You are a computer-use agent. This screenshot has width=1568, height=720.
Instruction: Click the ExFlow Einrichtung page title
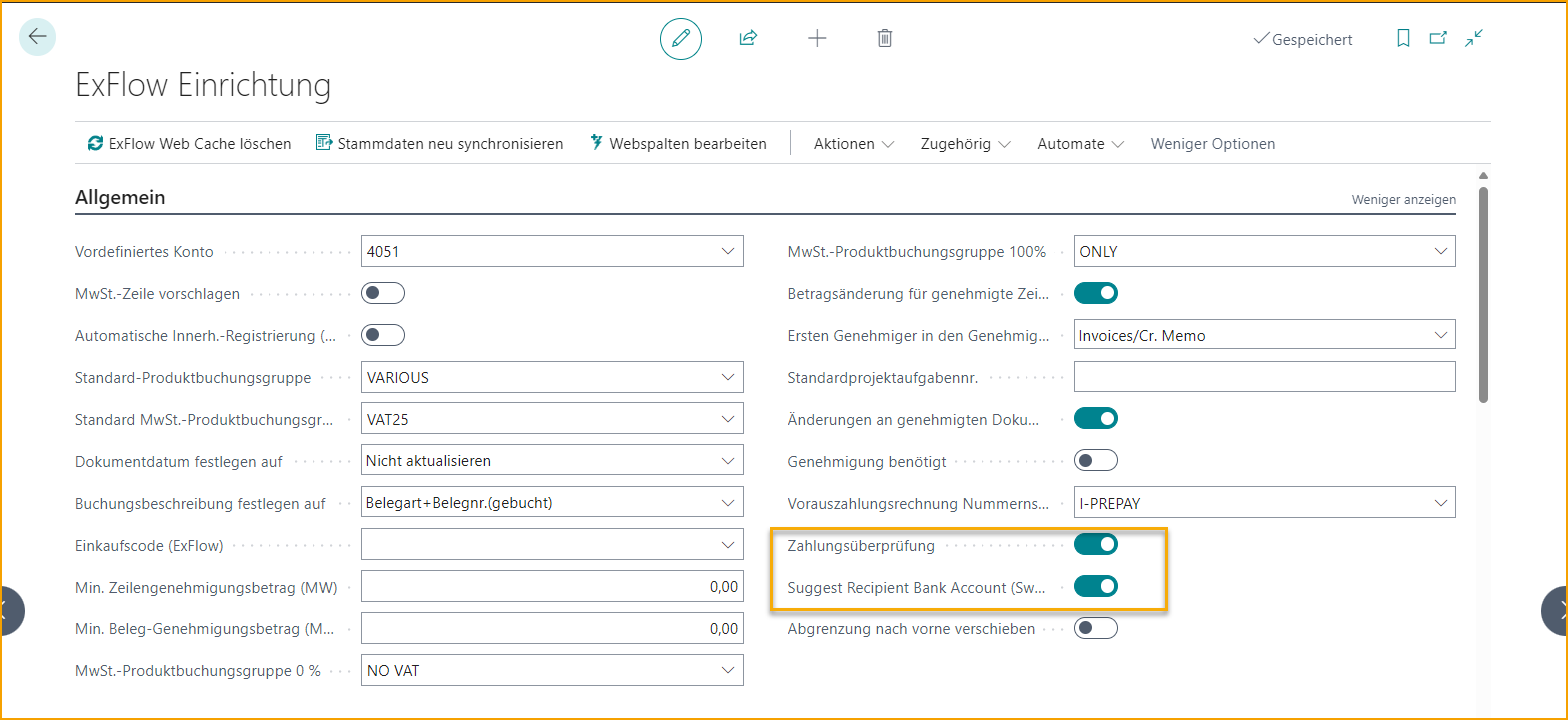click(203, 85)
